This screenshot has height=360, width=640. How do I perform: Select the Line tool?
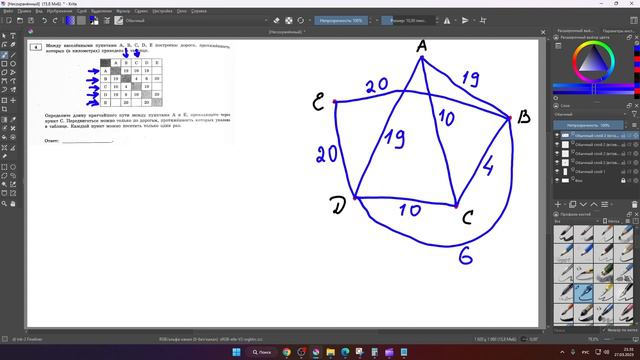coord(13,55)
